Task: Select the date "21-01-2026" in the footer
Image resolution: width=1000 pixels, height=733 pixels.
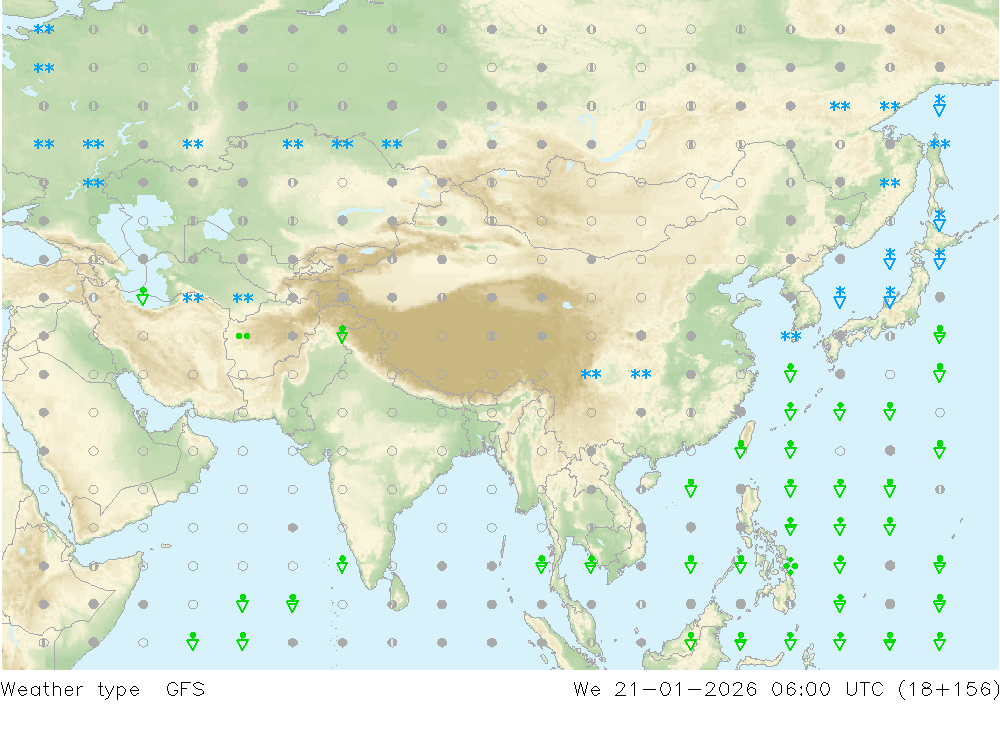Action: point(686,690)
